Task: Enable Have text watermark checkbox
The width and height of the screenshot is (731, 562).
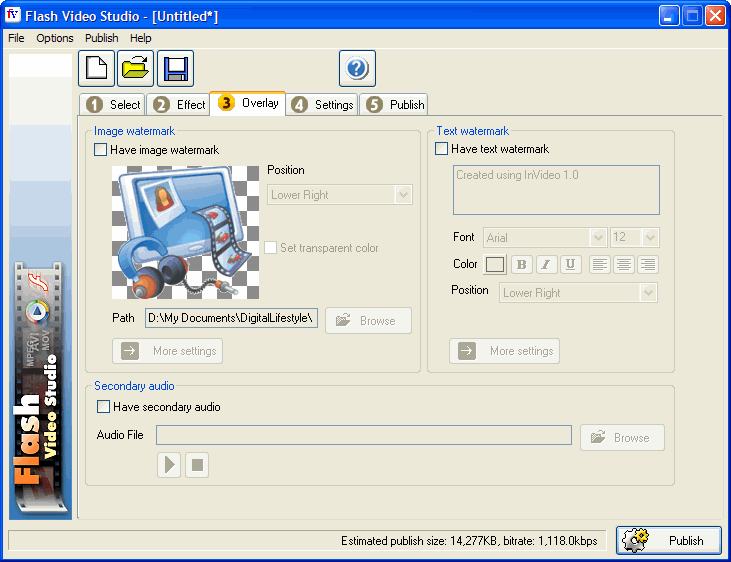Action: tap(441, 149)
